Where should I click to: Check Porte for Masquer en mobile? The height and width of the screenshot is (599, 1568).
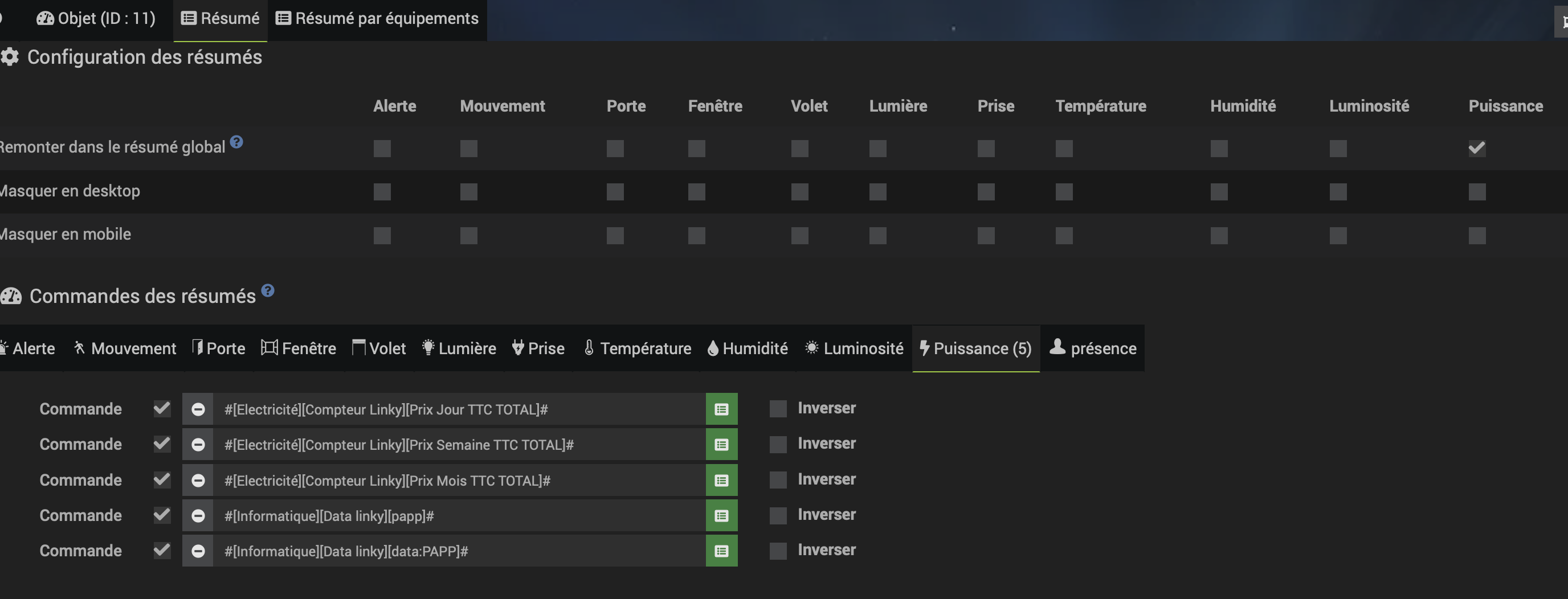tap(615, 236)
